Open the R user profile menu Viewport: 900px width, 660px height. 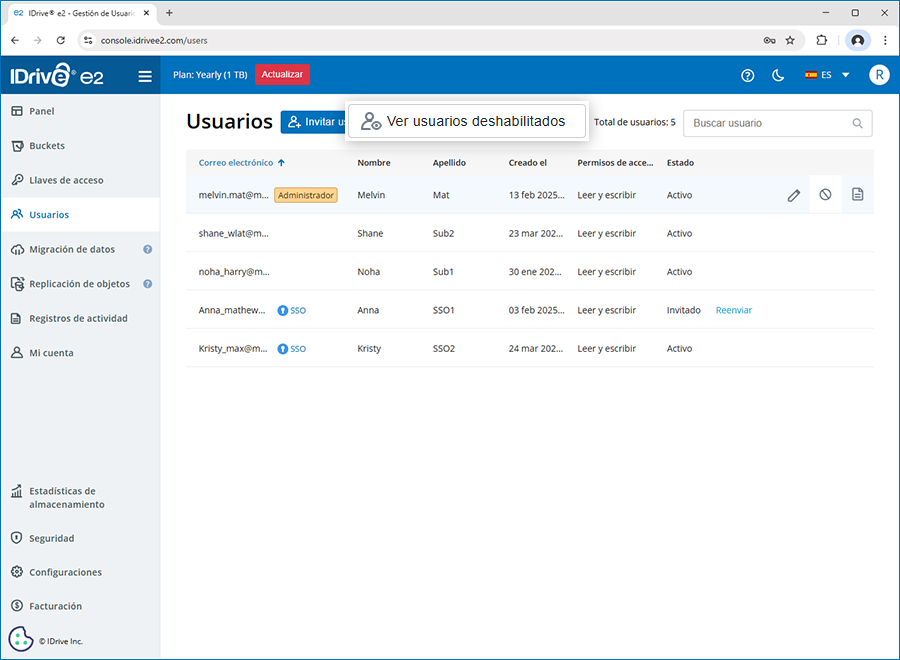tap(878, 75)
